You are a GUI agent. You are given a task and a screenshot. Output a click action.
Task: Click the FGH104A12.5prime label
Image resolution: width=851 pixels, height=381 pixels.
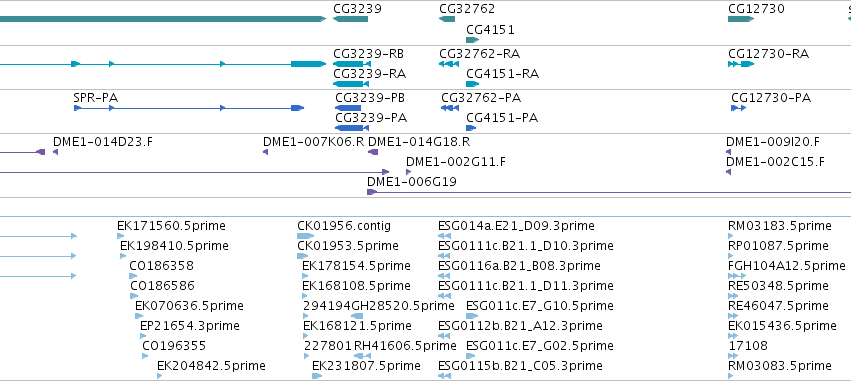[x=786, y=266]
